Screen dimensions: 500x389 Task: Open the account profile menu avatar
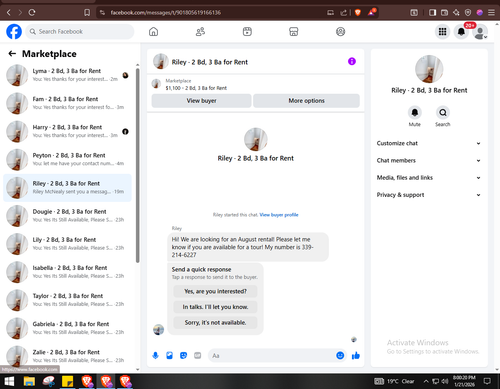tap(480, 32)
